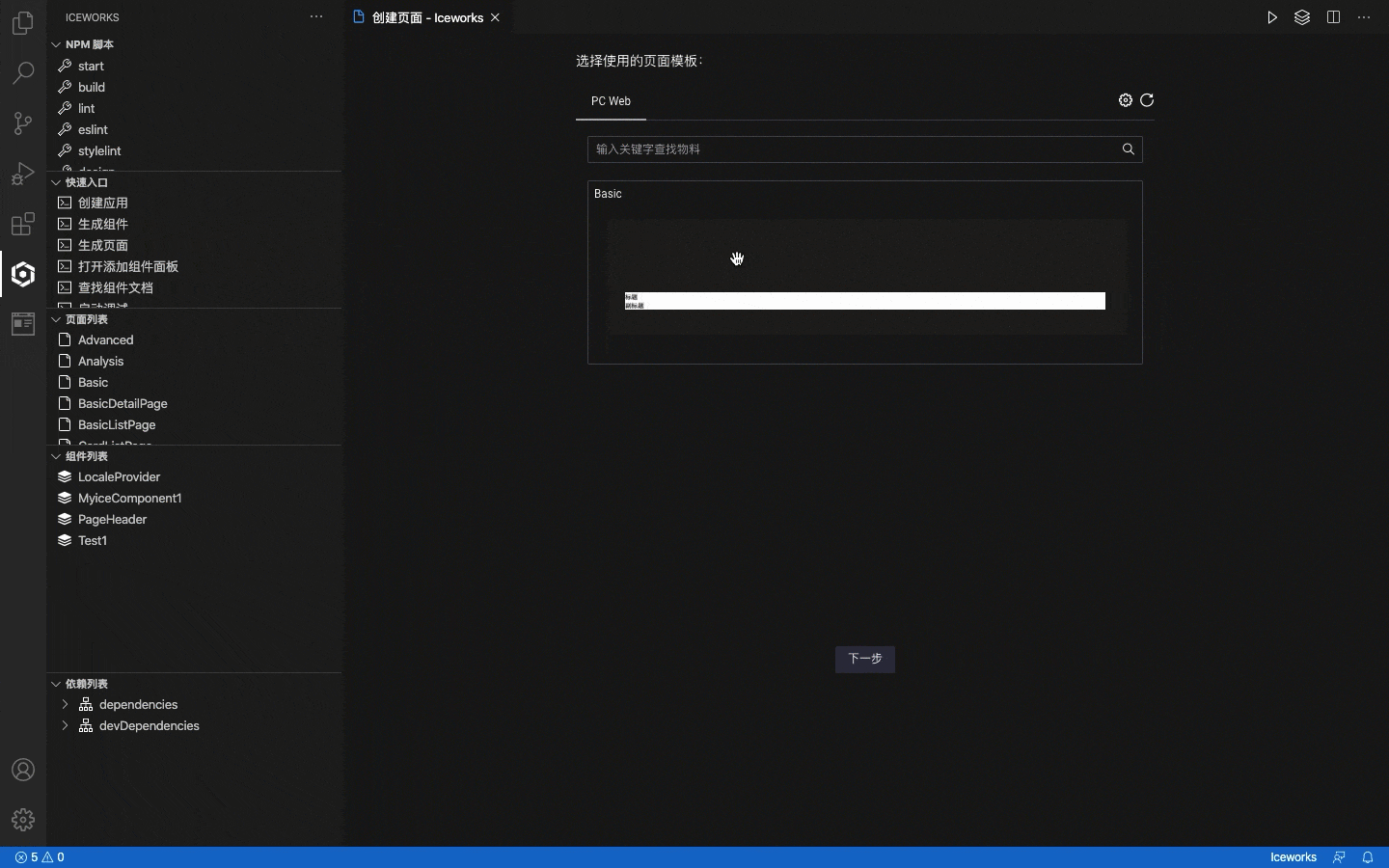Click the errors and warnings status indicator
This screenshot has width=1389, height=868.
point(40,857)
